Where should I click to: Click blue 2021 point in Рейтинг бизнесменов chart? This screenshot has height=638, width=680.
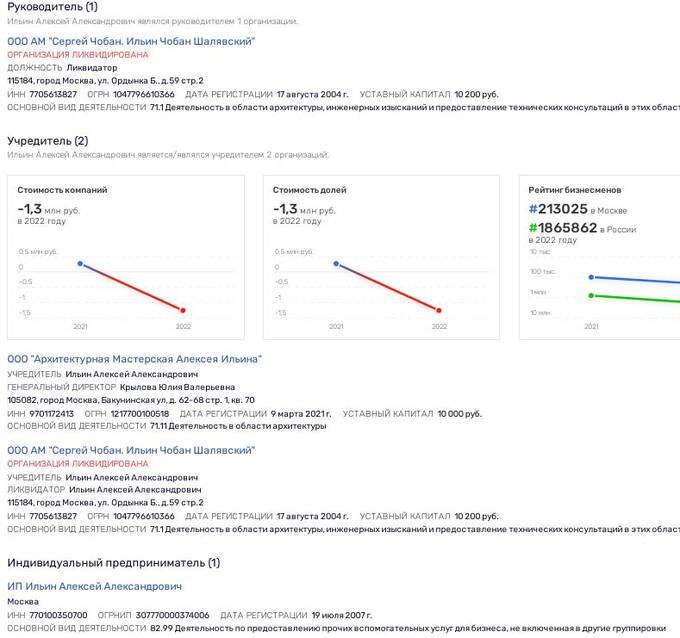click(x=591, y=277)
